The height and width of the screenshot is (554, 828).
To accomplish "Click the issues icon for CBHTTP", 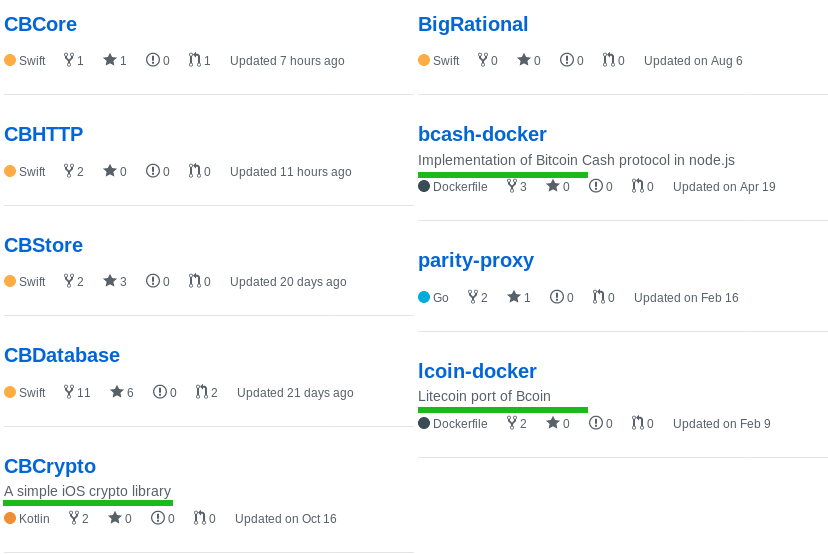I will coord(152,171).
